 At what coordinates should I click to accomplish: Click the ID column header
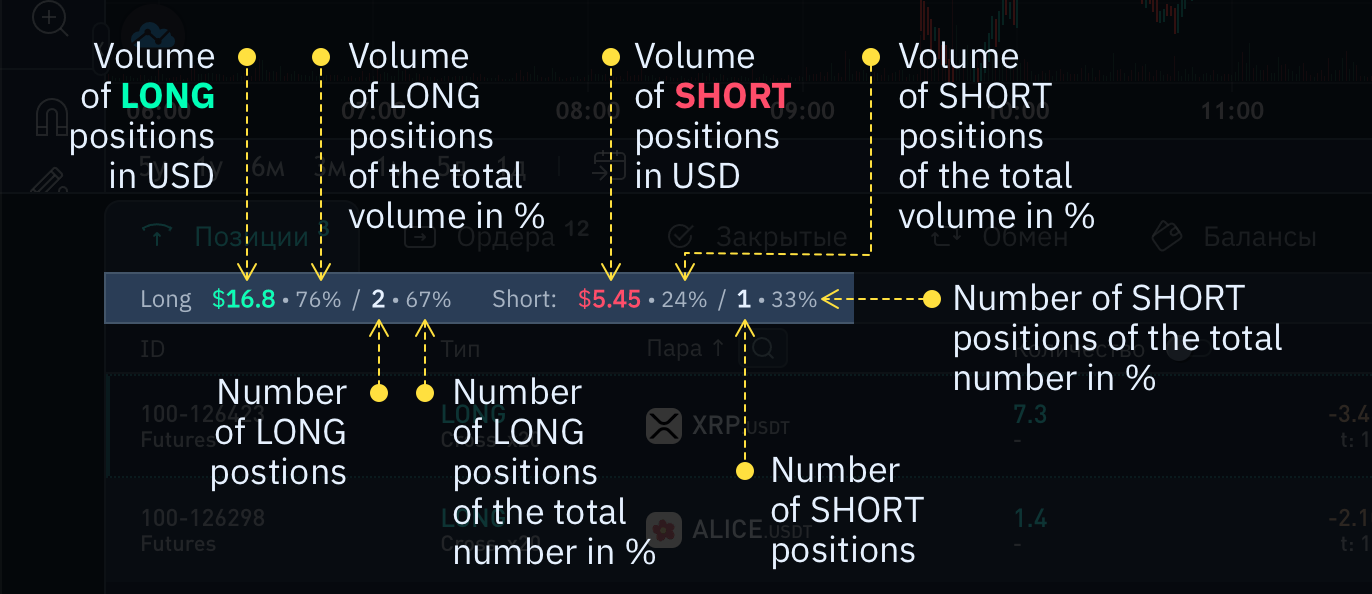click(x=152, y=349)
